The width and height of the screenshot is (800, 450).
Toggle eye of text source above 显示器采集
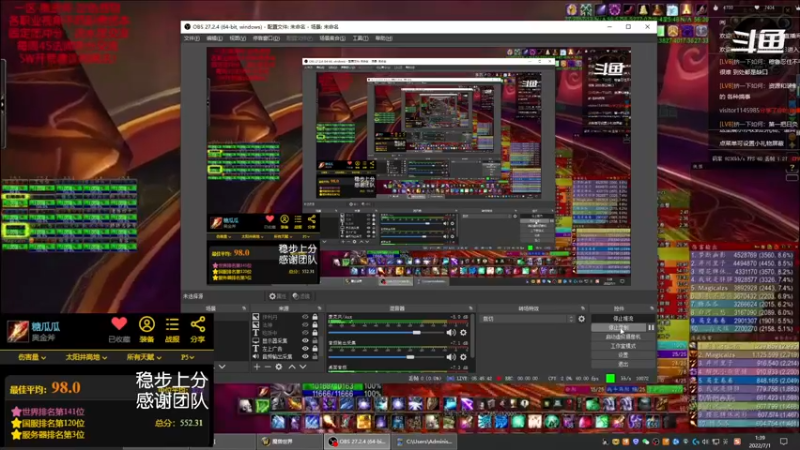tap(305, 333)
